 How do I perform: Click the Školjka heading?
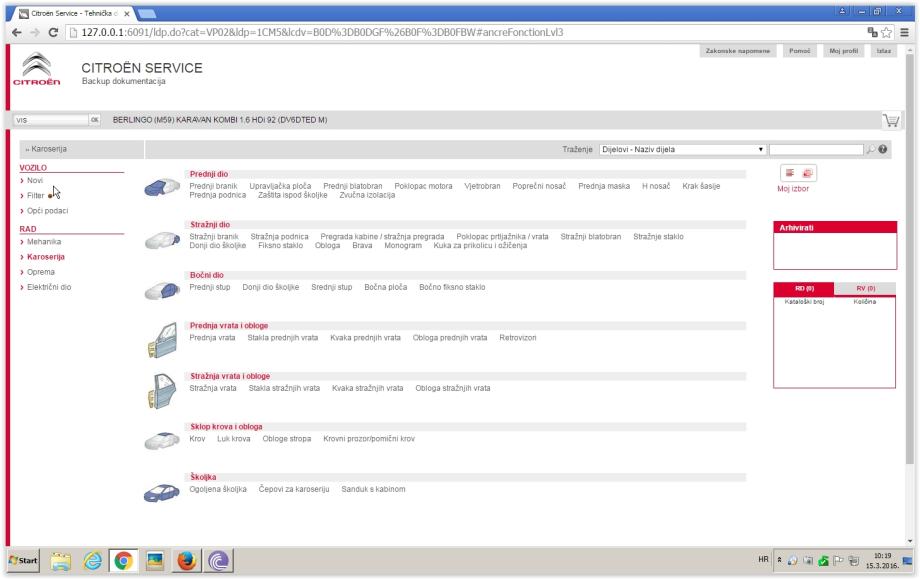point(203,477)
